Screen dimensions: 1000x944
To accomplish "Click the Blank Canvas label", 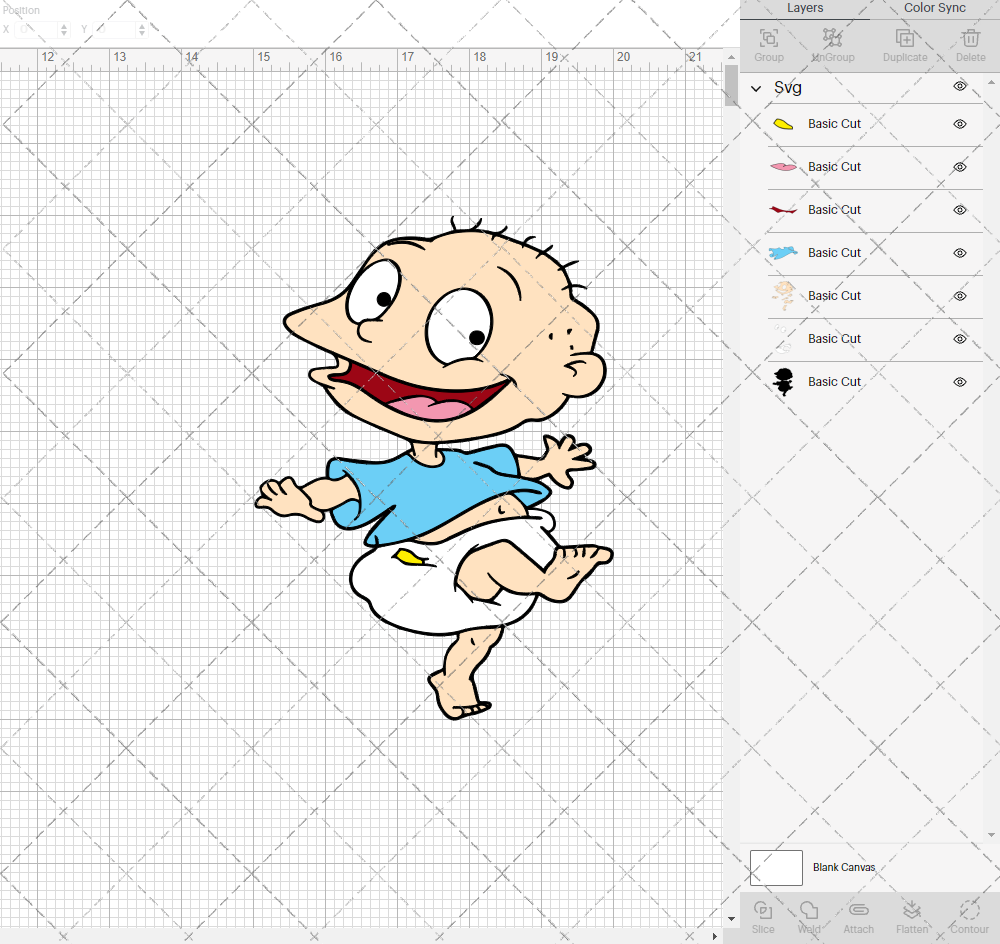I will coord(844,867).
